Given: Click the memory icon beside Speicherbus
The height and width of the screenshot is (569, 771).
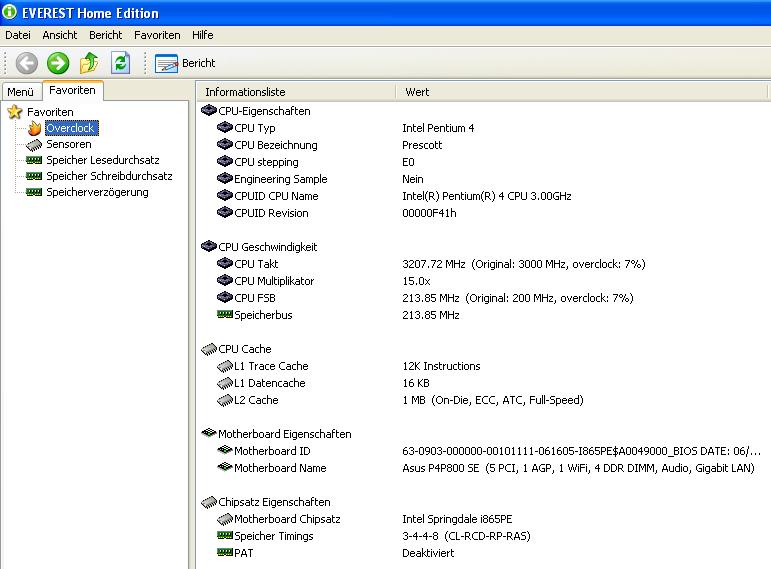Looking at the screenshot, I should (225, 314).
